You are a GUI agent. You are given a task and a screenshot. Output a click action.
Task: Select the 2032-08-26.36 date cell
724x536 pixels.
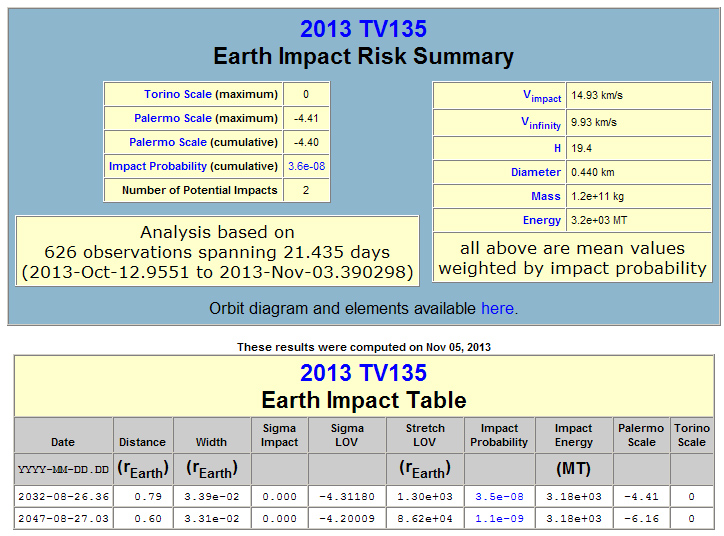point(63,497)
